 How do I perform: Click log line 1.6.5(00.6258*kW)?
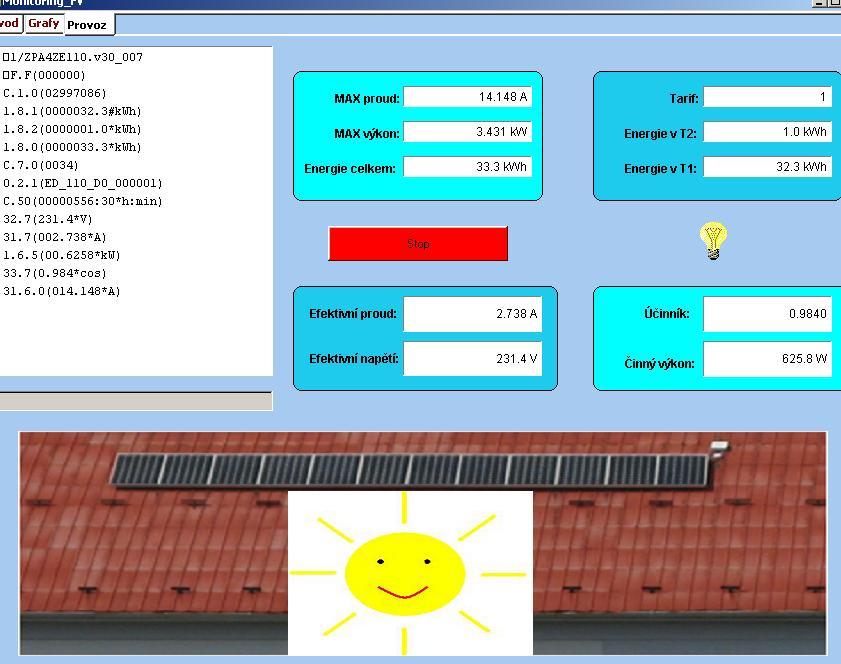(x=62, y=255)
